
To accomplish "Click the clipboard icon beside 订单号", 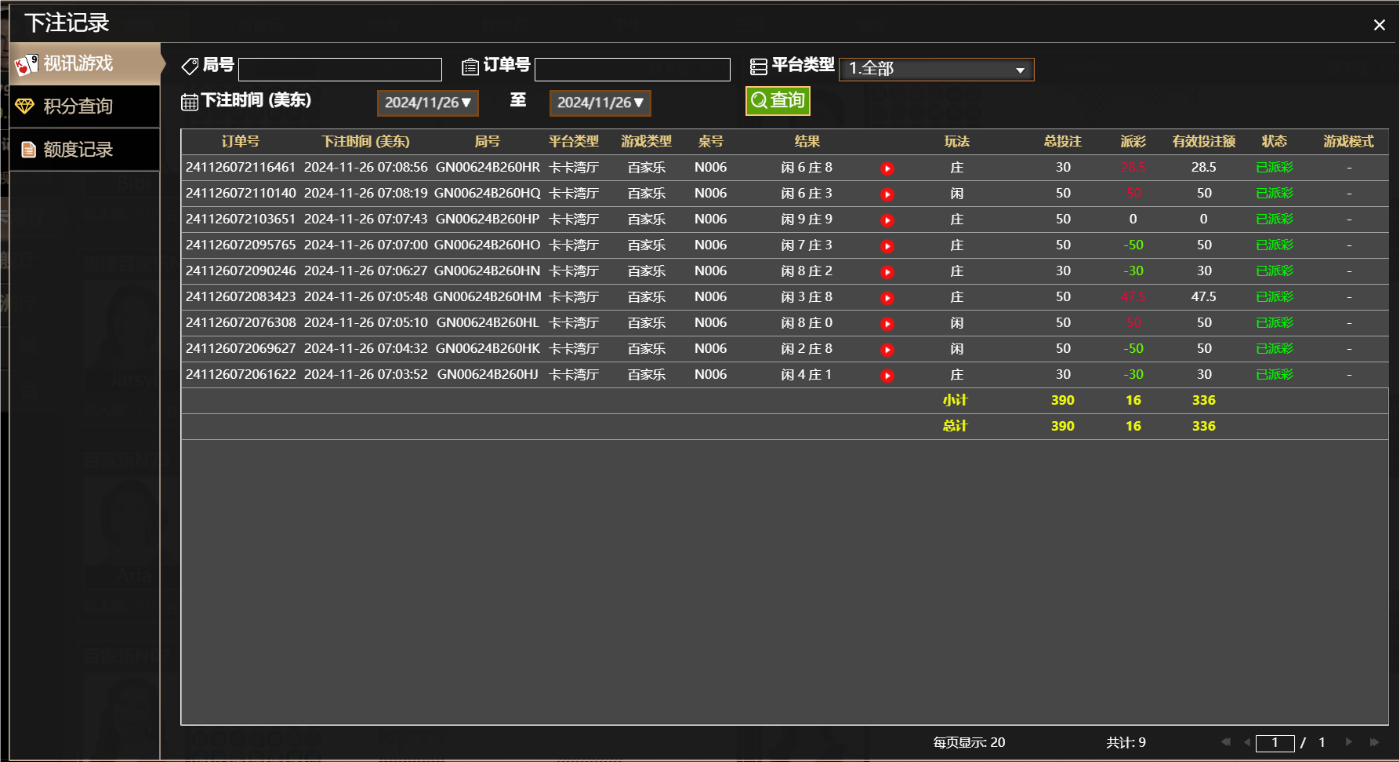I will tap(470, 66).
